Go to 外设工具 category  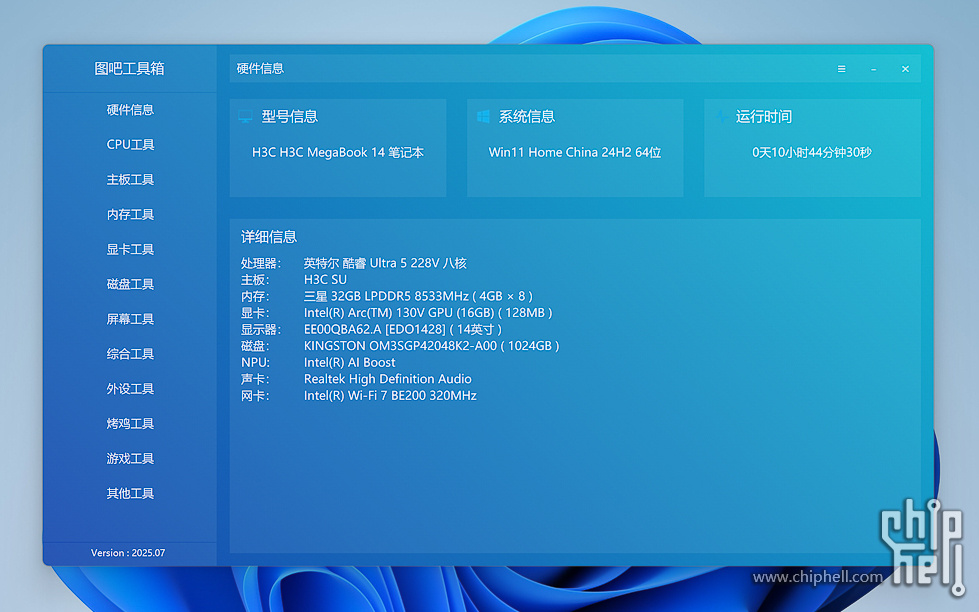(x=130, y=389)
